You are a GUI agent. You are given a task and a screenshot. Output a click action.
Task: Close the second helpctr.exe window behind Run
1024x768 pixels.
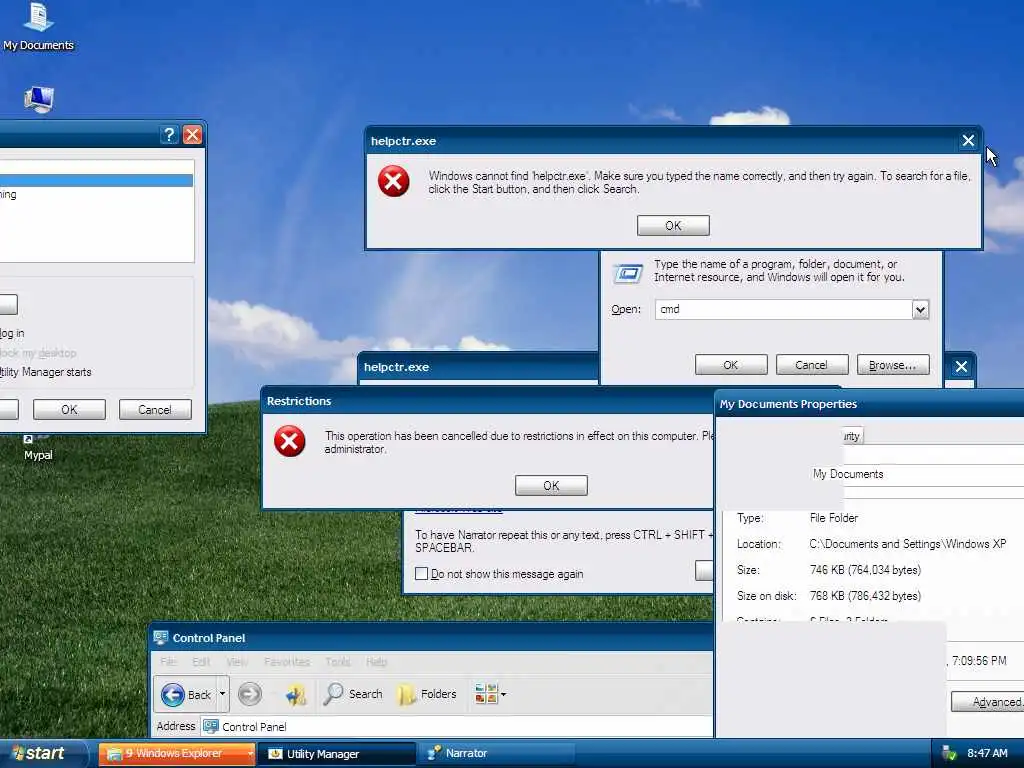click(961, 367)
